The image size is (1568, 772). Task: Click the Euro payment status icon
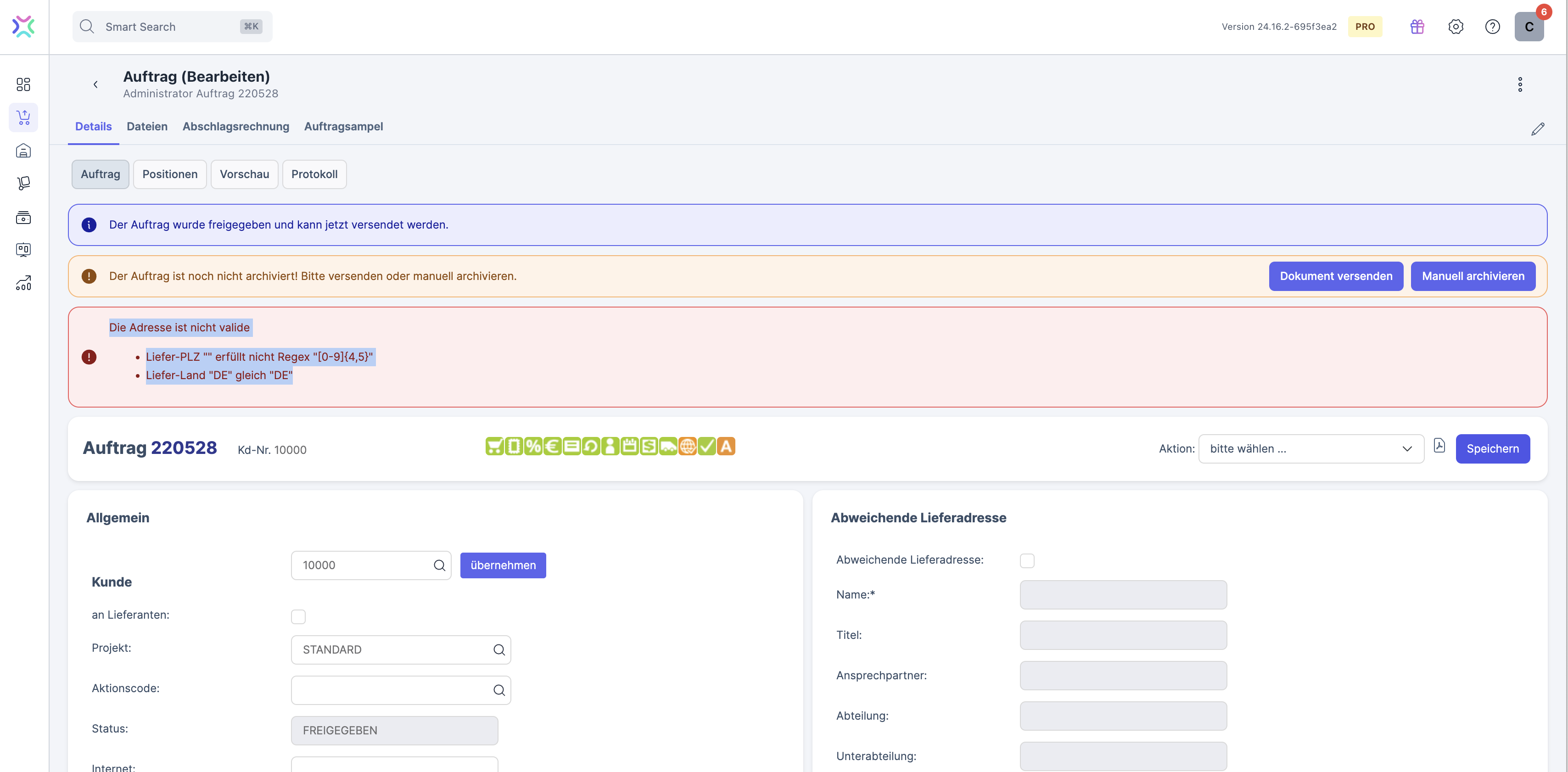coord(552,446)
